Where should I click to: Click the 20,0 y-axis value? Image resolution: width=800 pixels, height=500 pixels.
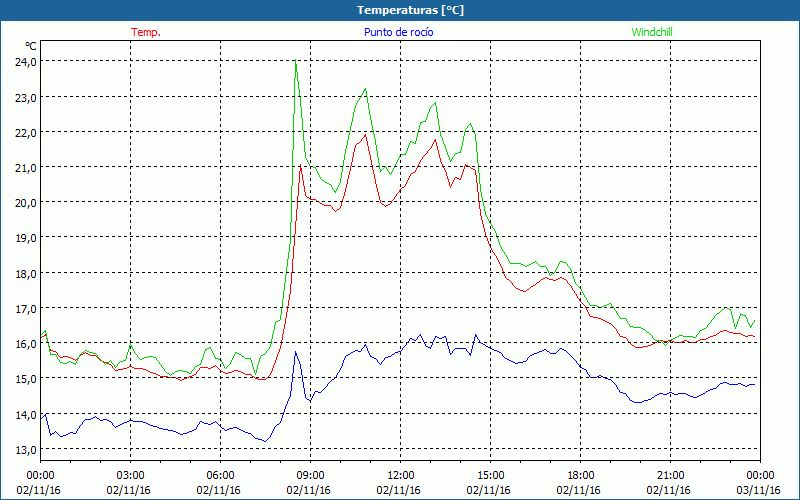(x=25, y=203)
